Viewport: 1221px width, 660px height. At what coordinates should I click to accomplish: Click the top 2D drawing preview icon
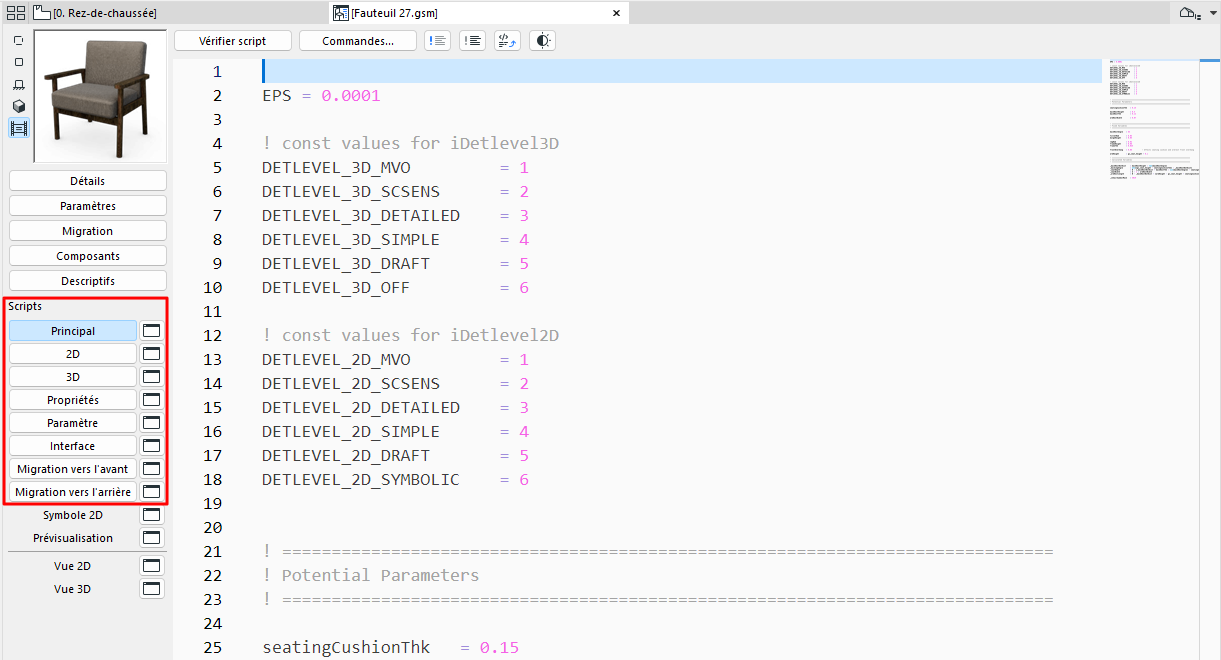point(17,40)
